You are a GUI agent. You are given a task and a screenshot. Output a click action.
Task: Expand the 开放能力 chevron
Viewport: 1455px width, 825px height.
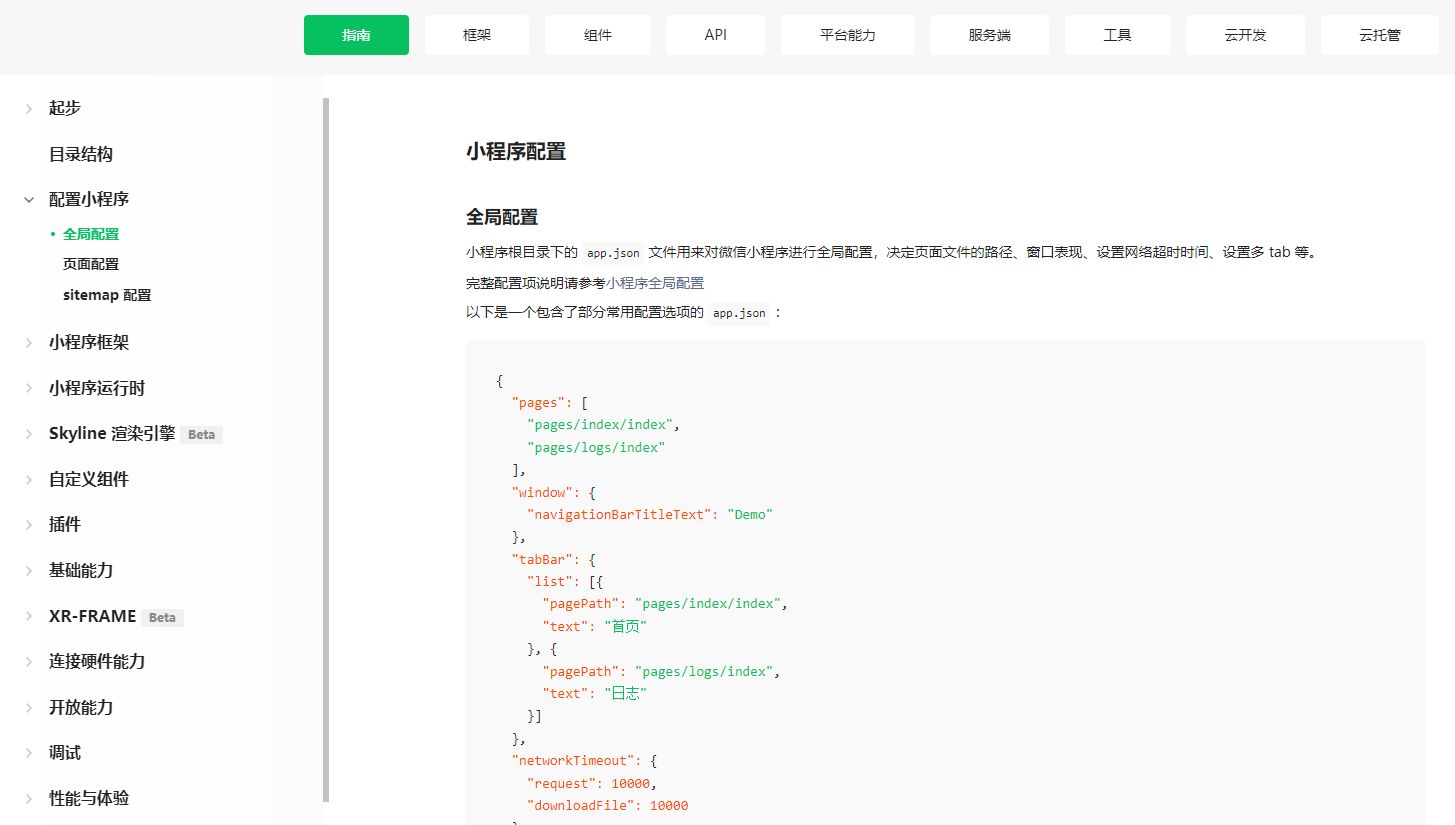coord(29,707)
